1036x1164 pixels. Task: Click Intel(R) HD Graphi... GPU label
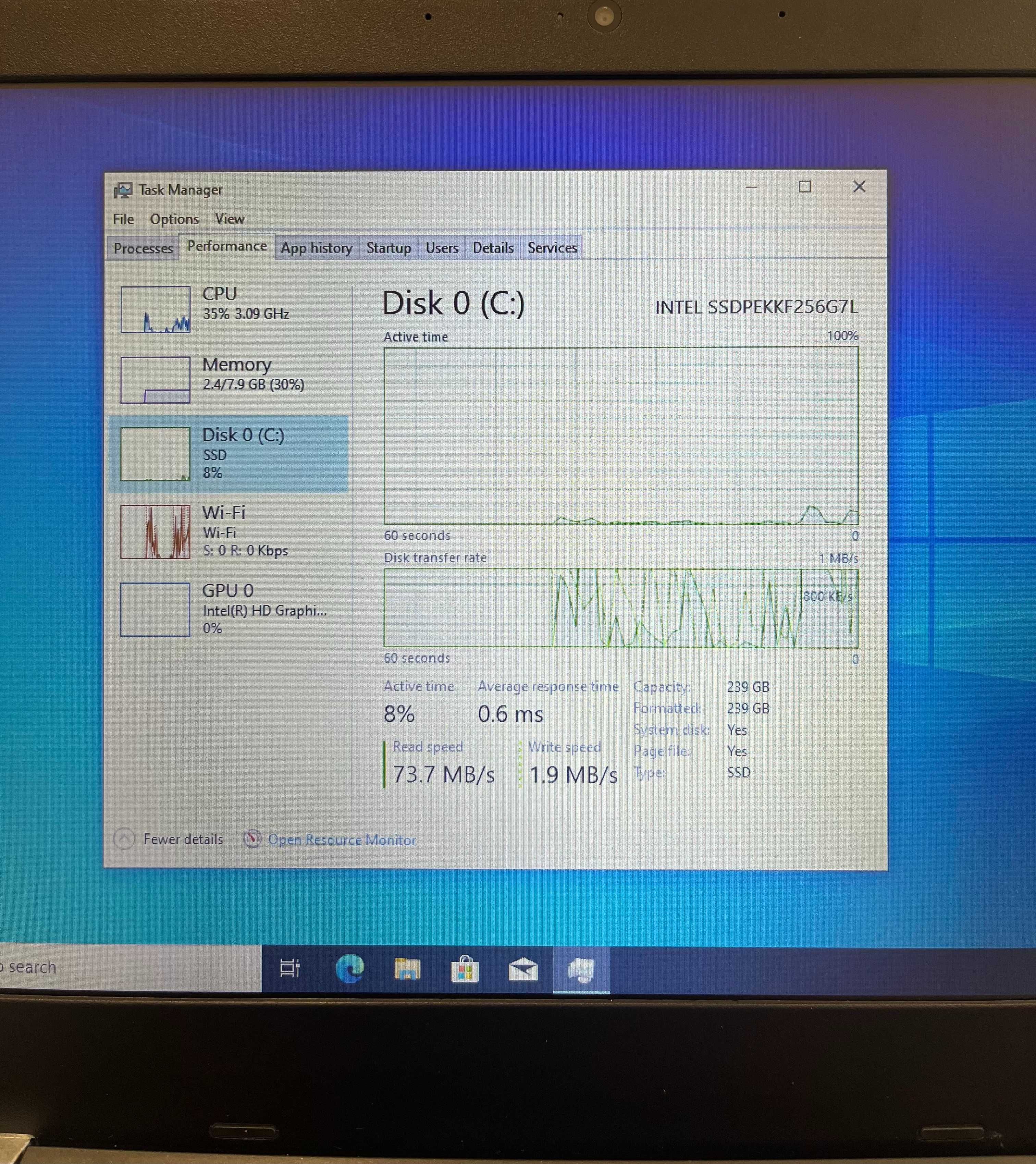pos(265,611)
